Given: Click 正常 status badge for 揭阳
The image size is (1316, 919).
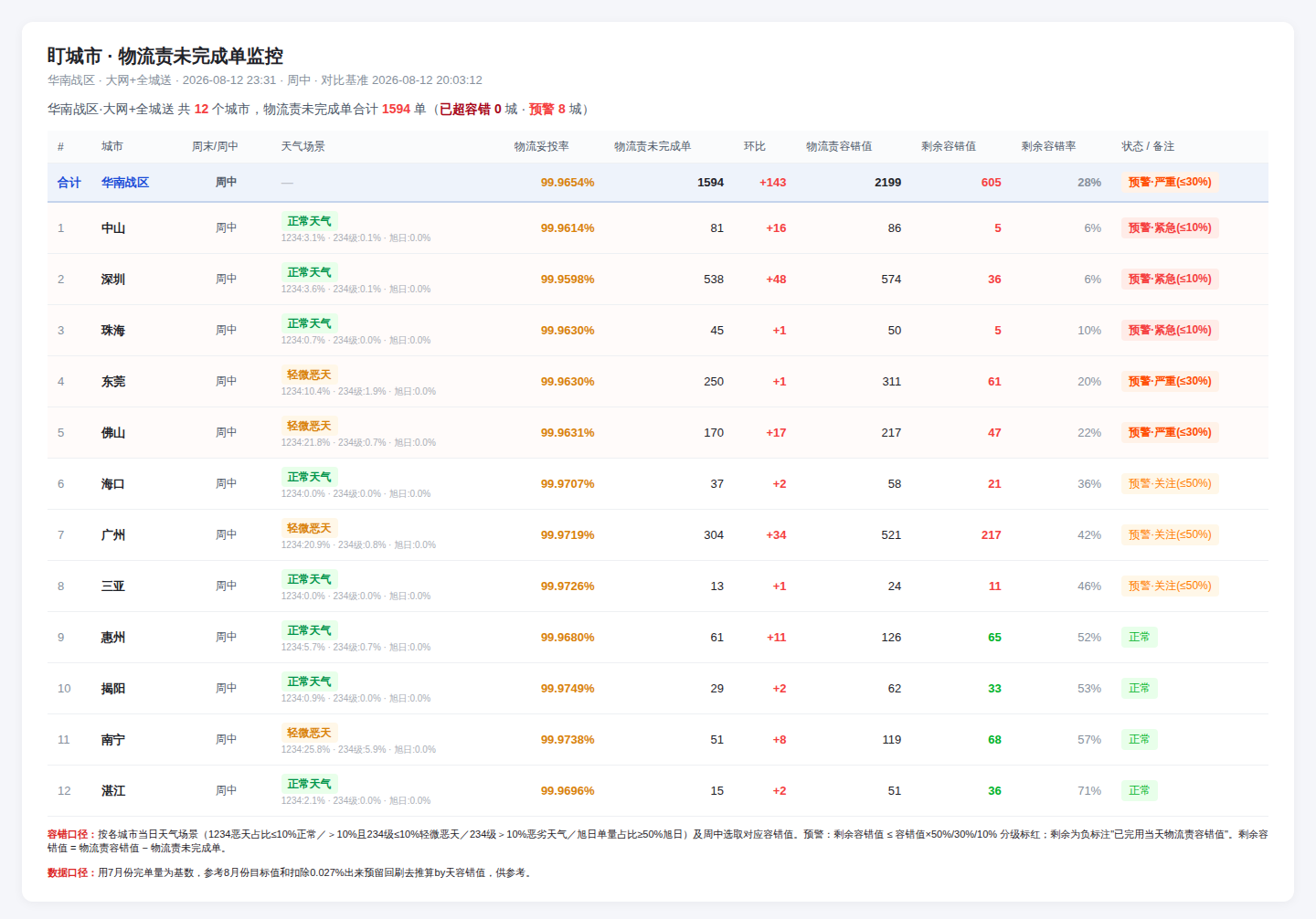Looking at the screenshot, I should [x=1140, y=688].
